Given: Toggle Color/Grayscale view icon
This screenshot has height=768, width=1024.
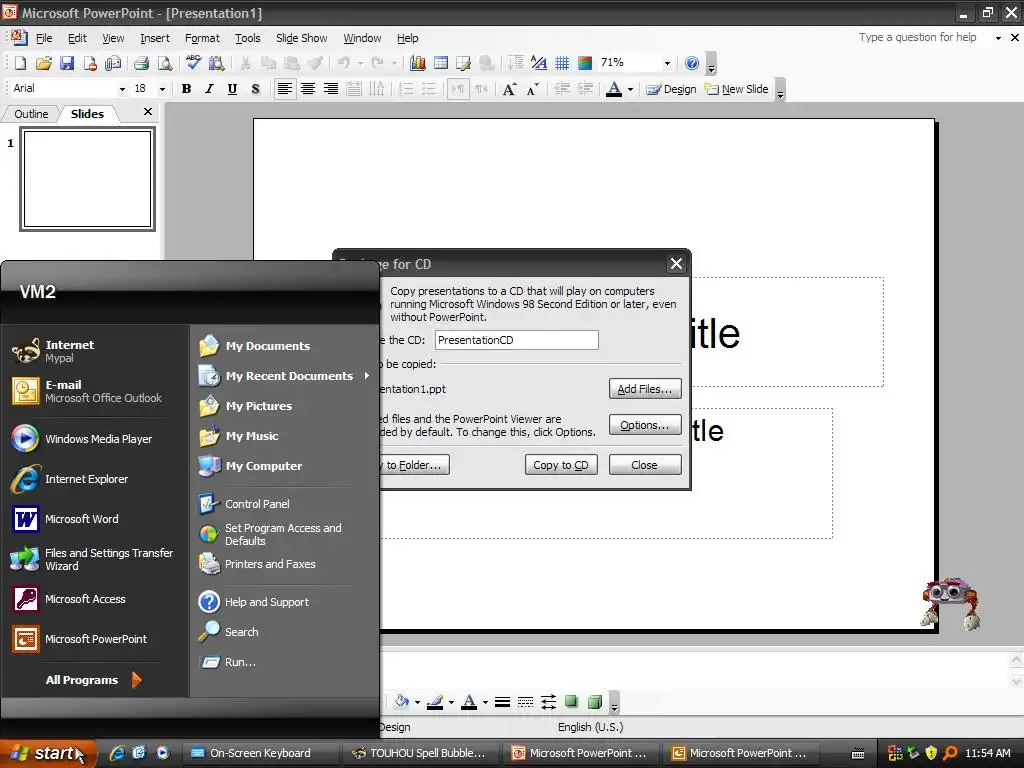Looking at the screenshot, I should point(584,63).
